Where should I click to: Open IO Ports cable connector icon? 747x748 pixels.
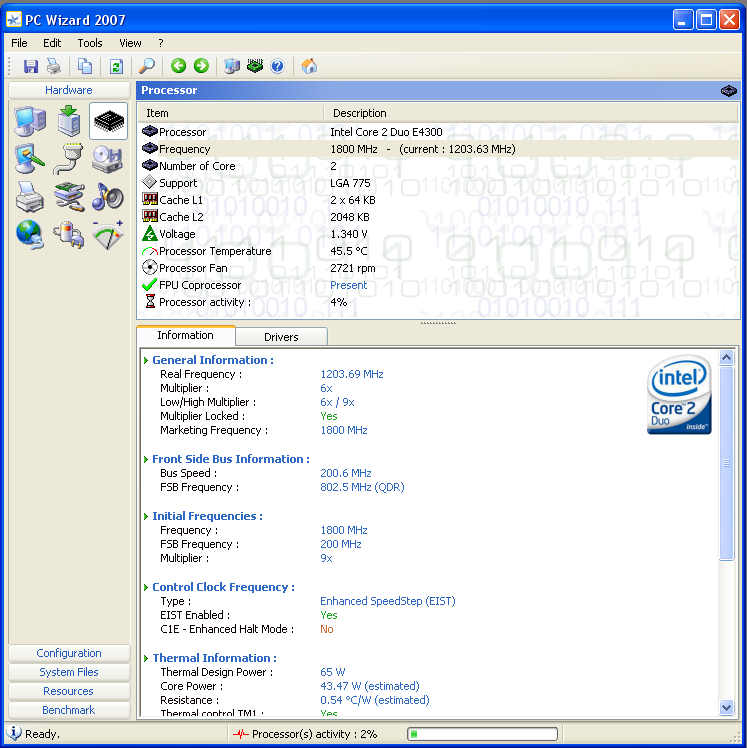[69, 158]
